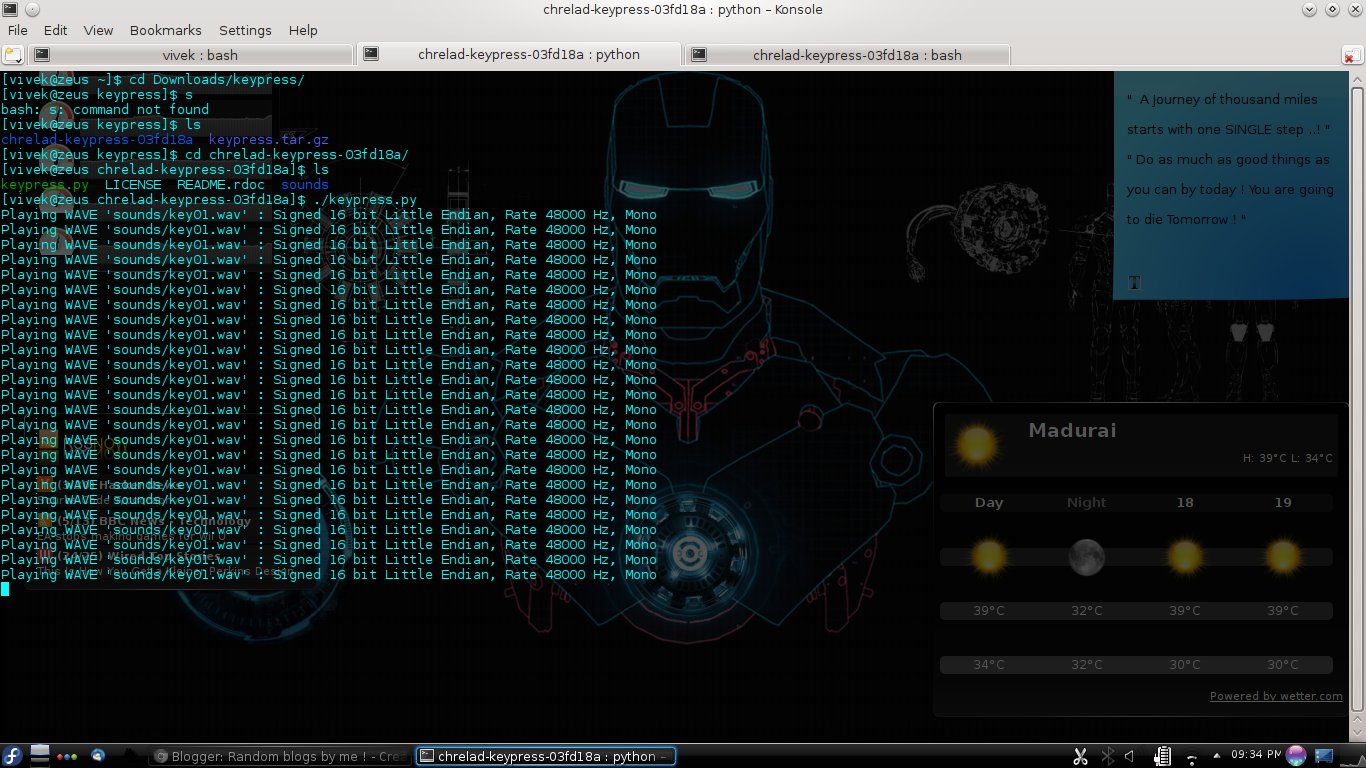This screenshot has width=1366, height=768.
Task: Click the sun icon for day 19
Action: 1283,557
